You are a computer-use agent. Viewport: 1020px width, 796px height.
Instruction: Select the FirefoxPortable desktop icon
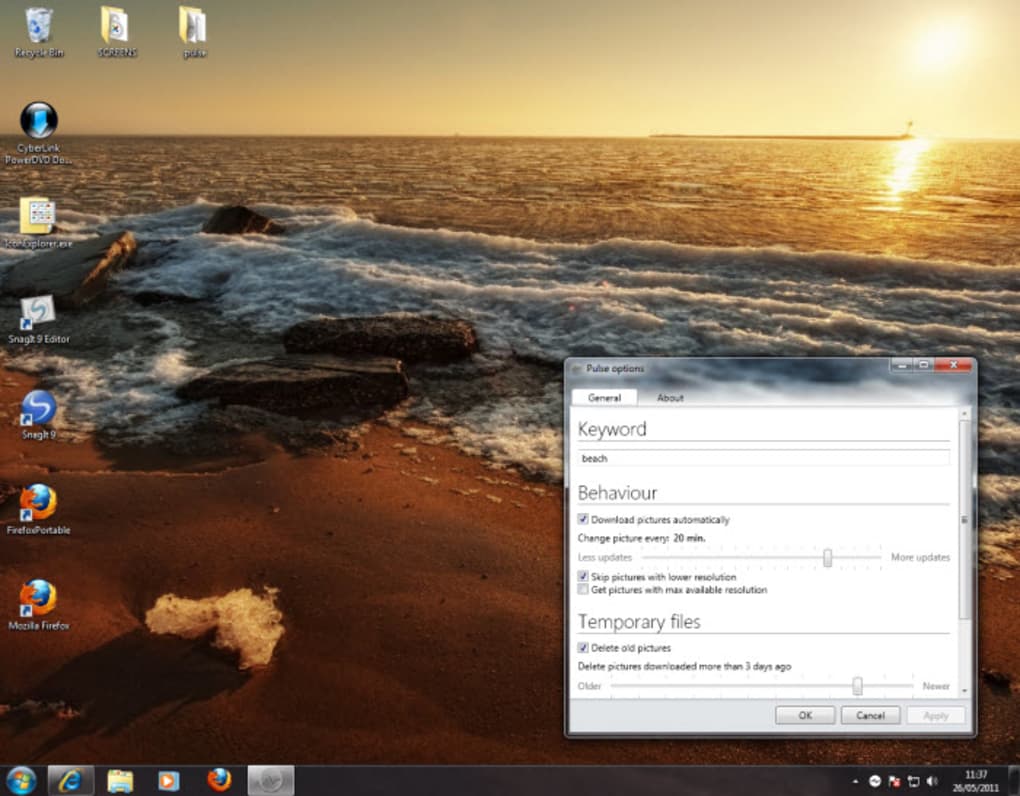click(38, 503)
